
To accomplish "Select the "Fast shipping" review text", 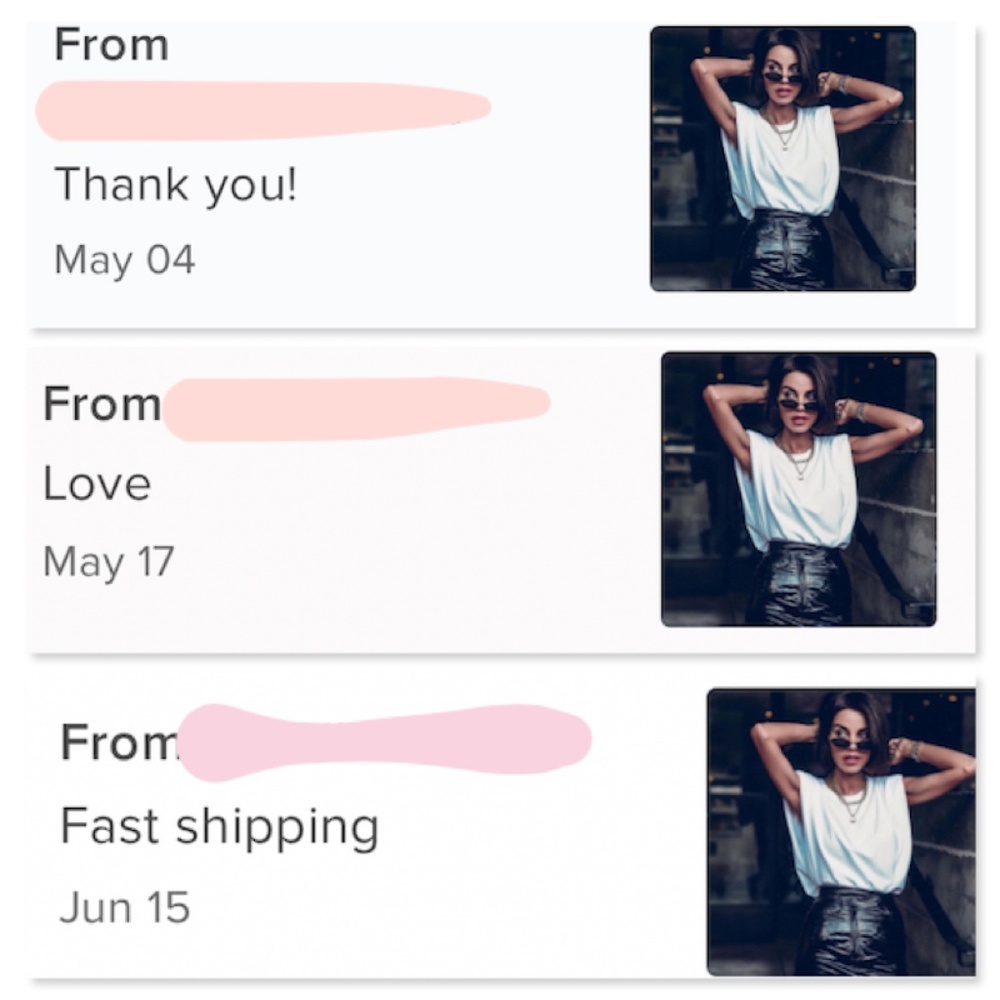I will coord(219,827).
